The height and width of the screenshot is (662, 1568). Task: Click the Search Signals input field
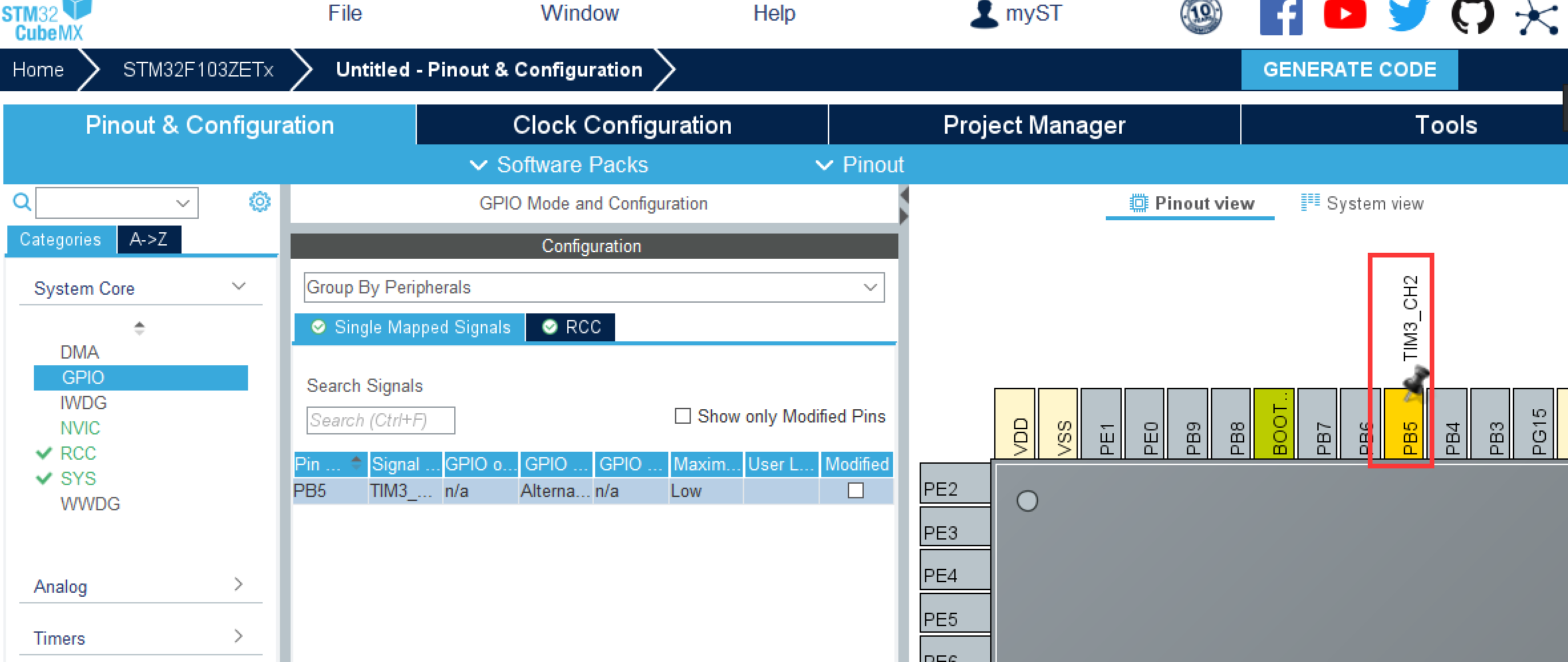pos(380,420)
